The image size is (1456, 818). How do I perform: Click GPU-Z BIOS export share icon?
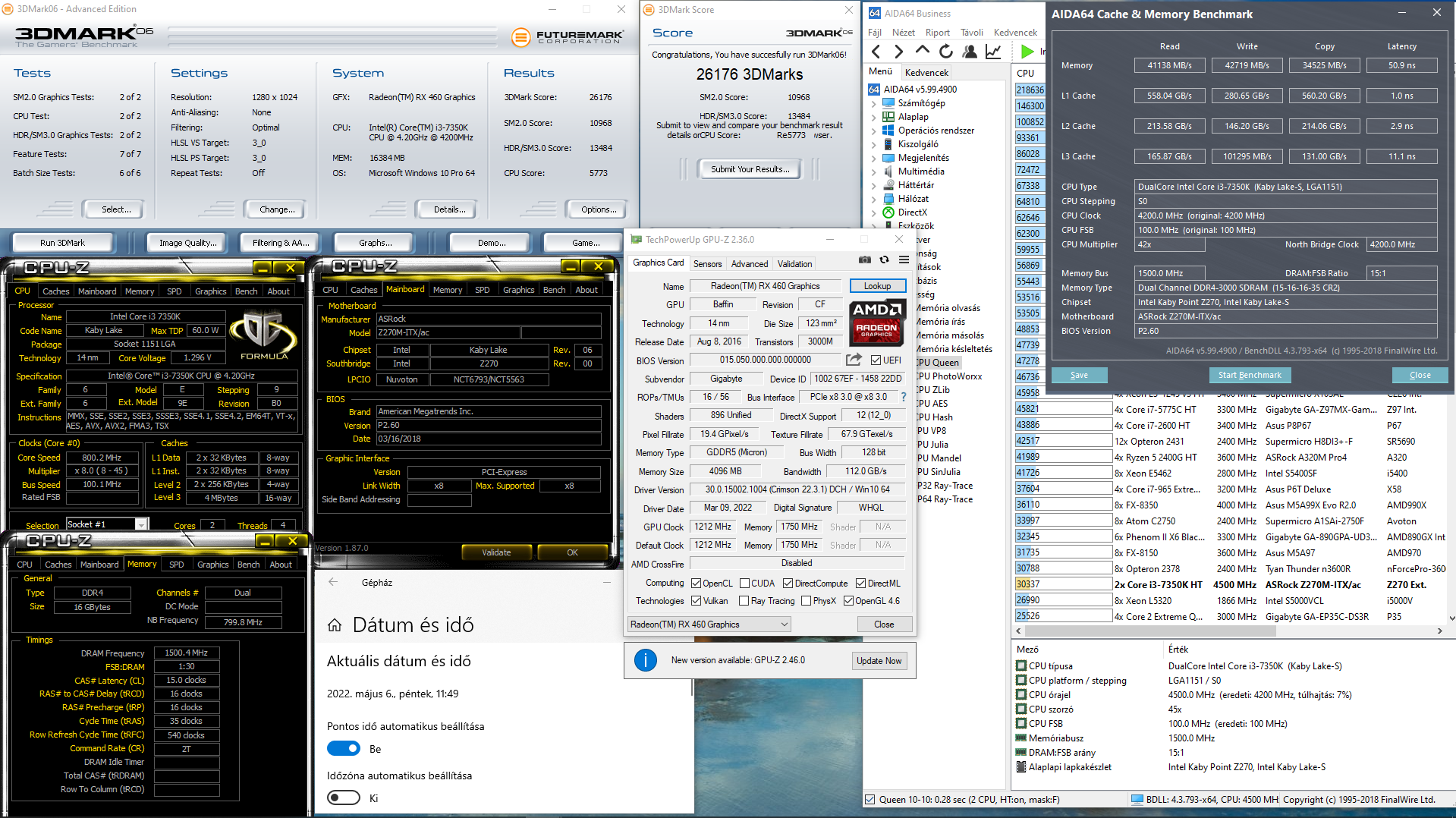pos(854,360)
